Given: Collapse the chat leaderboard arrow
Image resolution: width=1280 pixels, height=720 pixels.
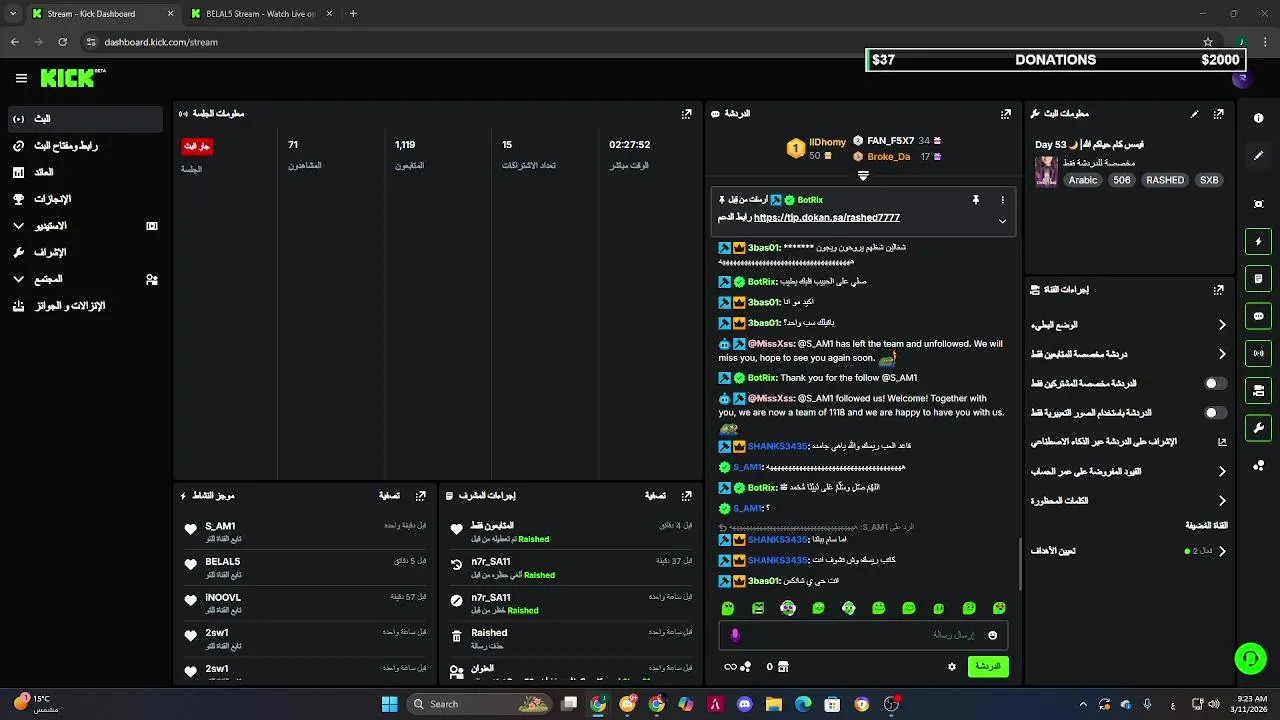Looking at the screenshot, I should click(863, 176).
